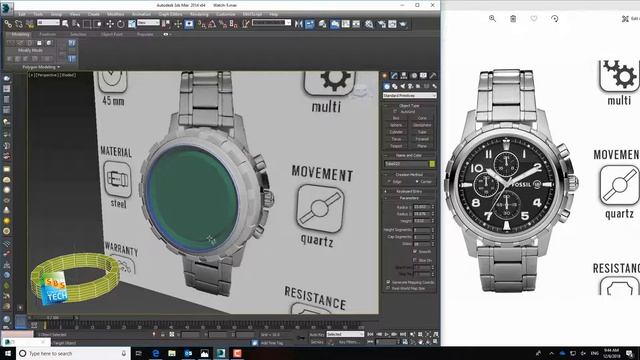Screen dimensions: 640x360
Task: Choose the Select Object tool
Action: click(65, 24)
